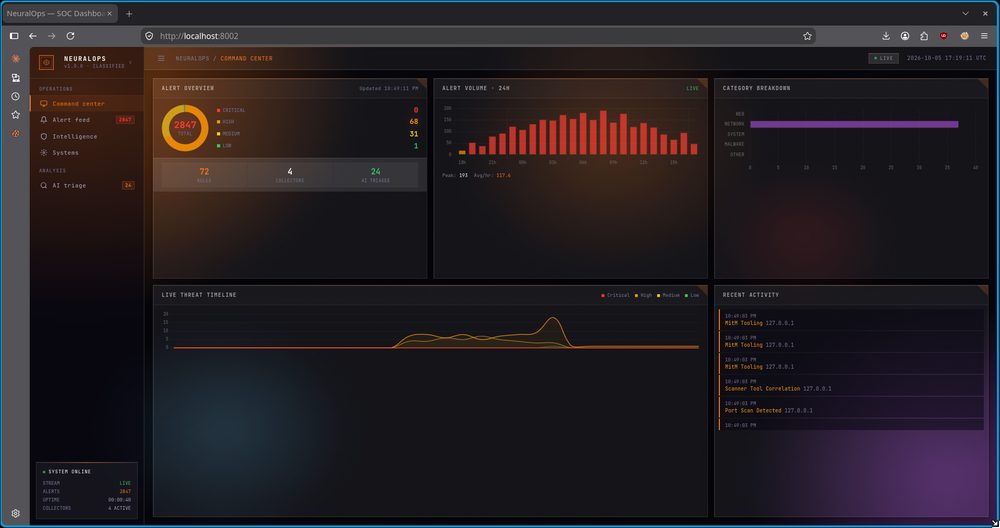Expand the NeuralOps workspace chevron

[x=131, y=62]
